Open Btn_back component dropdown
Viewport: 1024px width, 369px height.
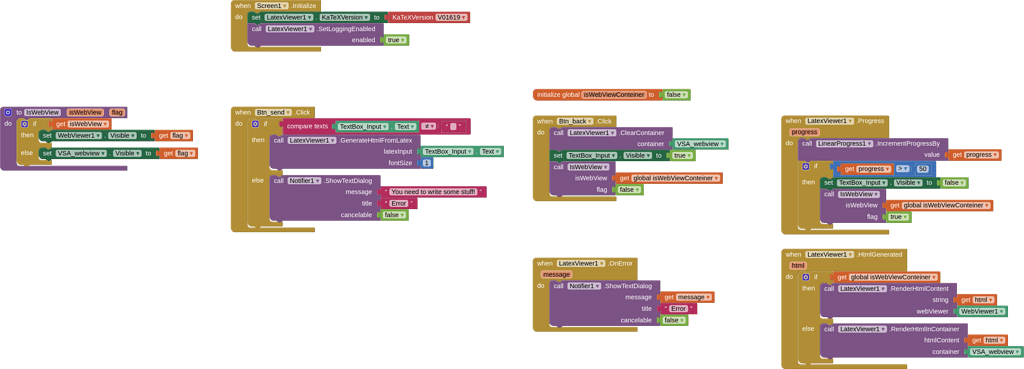[x=575, y=121]
